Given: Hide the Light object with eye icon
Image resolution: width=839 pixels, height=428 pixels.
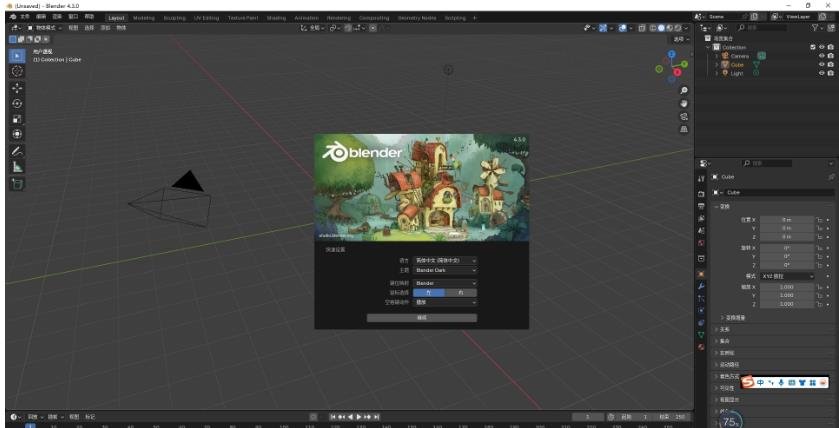Looking at the screenshot, I should 822,73.
